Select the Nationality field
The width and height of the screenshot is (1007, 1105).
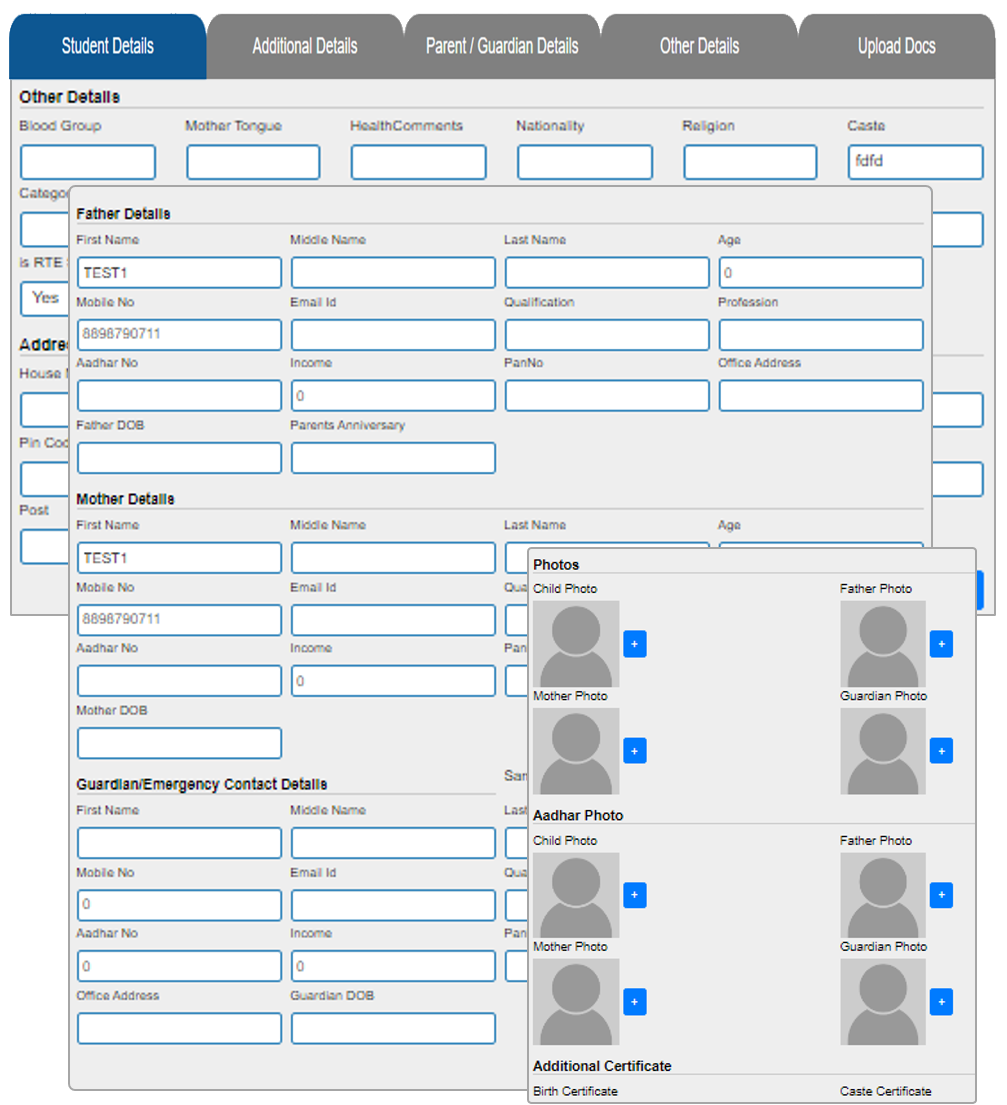[x=585, y=162]
